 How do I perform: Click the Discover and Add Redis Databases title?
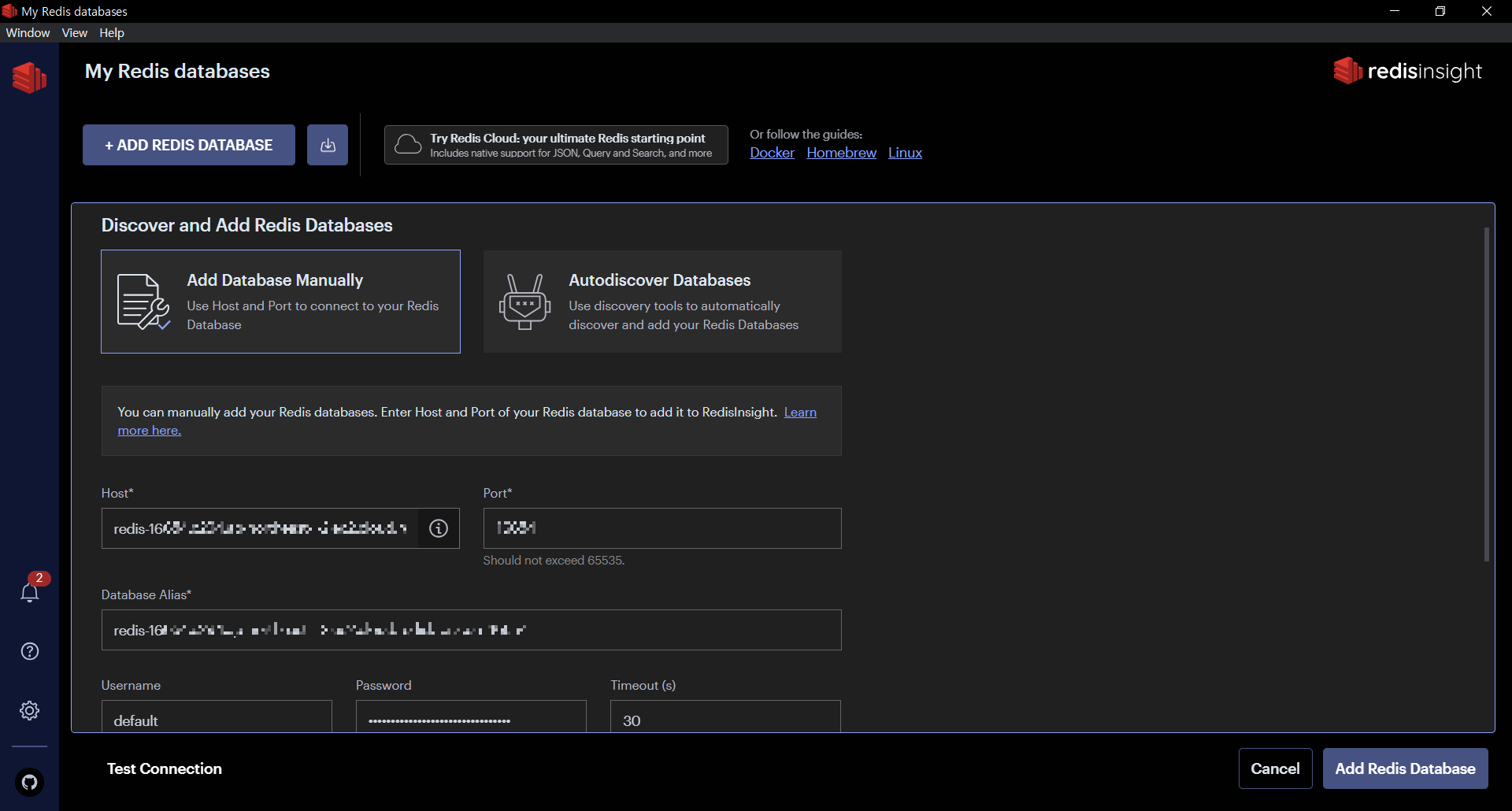(x=246, y=225)
